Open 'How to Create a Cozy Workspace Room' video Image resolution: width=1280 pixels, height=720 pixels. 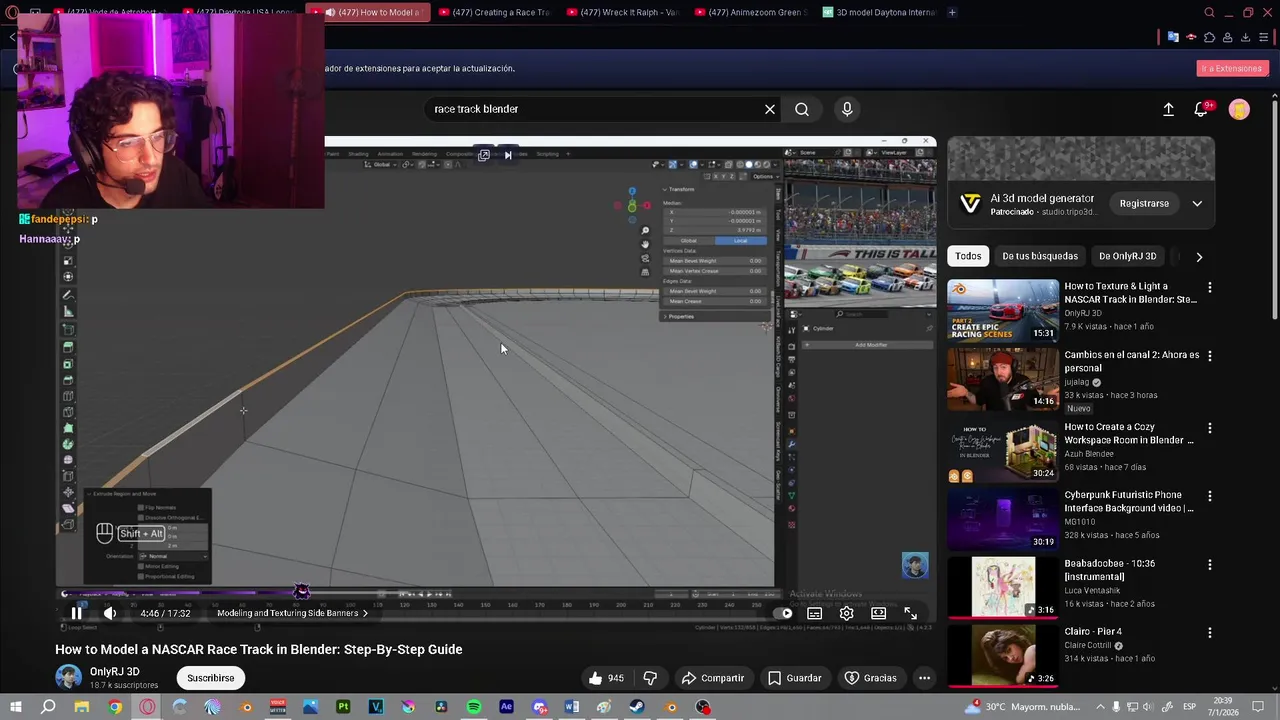(1003, 451)
